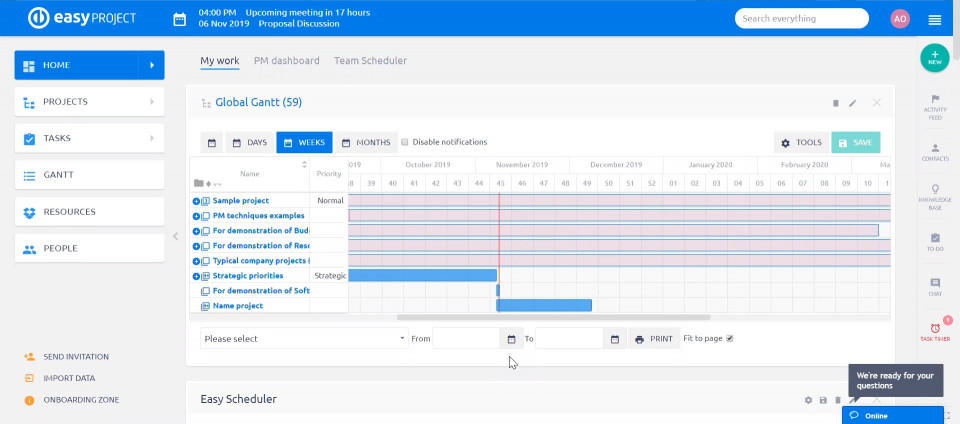Screen dimensions: 960x424
Task: Open the Chat sidebar icon
Action: [935, 287]
